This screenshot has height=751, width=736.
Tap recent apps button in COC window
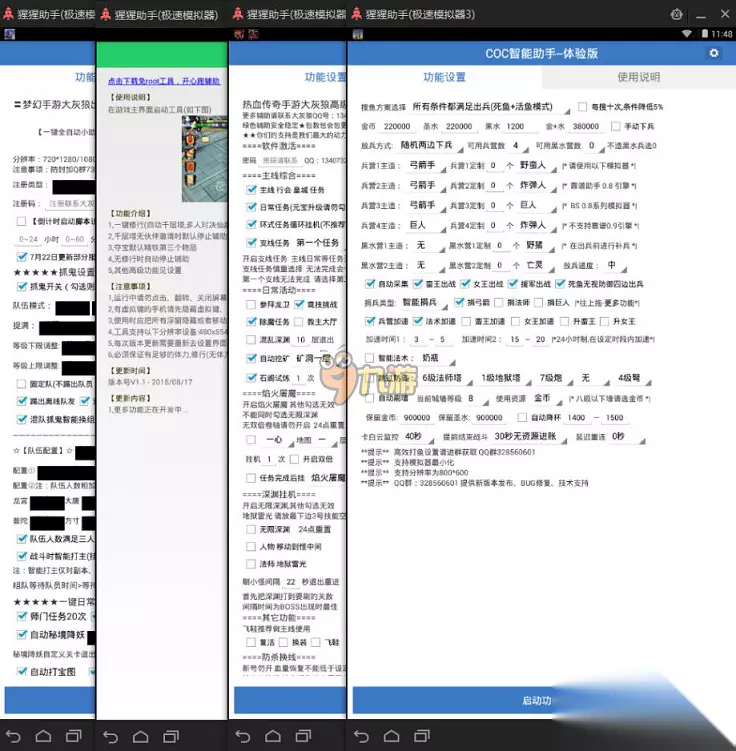click(422, 736)
